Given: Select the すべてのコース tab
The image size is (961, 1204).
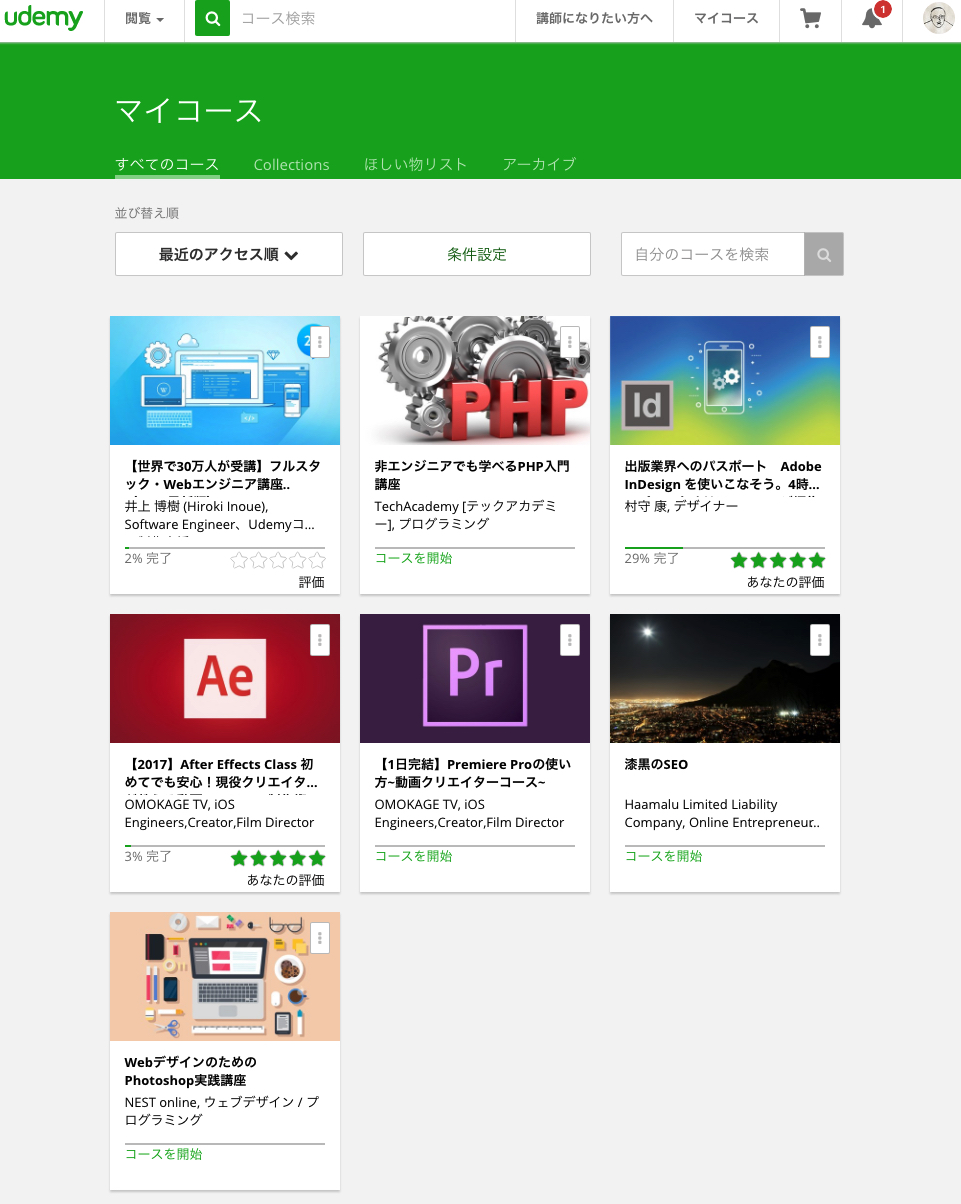Looking at the screenshot, I should pos(167,165).
